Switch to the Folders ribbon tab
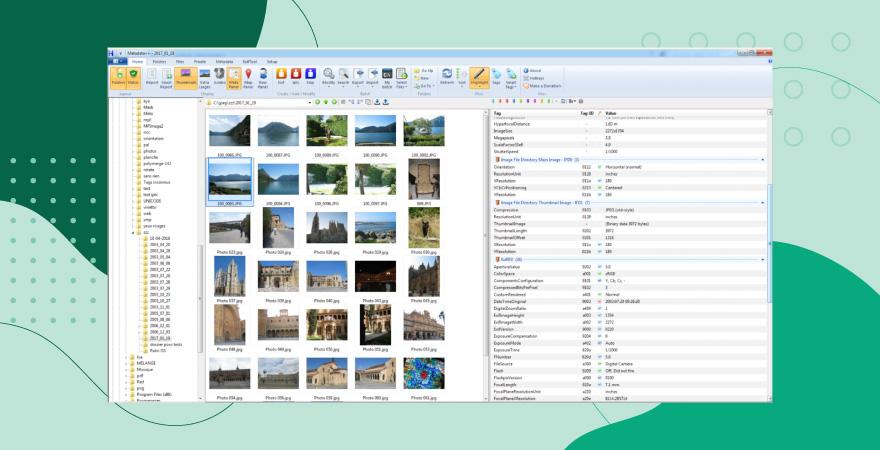 click(159, 61)
